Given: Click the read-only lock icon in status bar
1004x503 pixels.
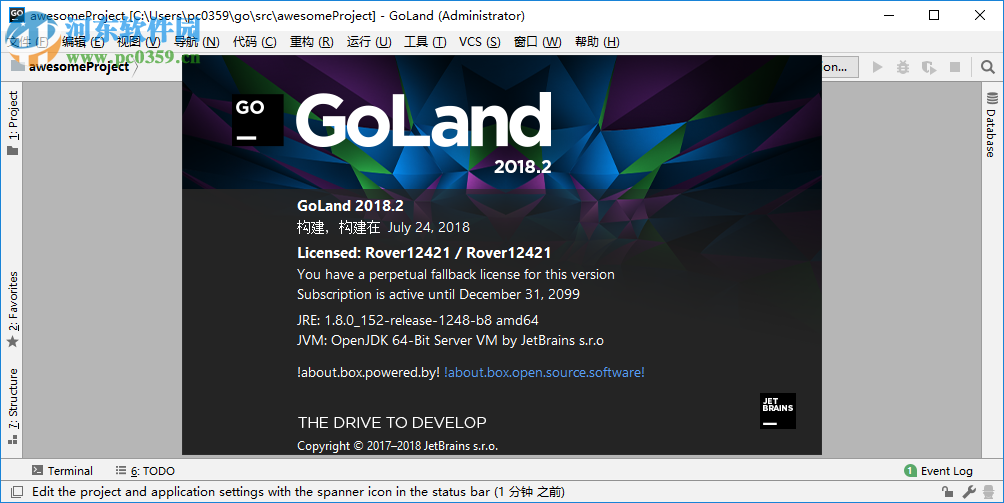Looking at the screenshot, I should [947, 491].
